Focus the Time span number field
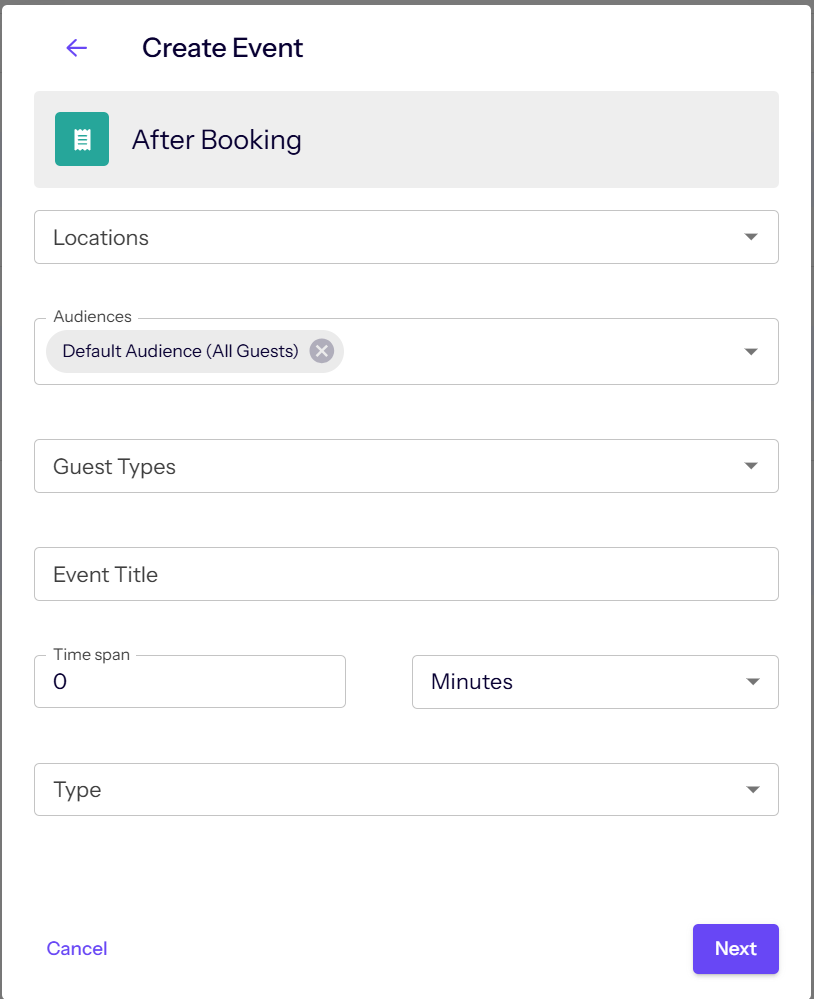The height and width of the screenshot is (999, 814). (x=190, y=681)
